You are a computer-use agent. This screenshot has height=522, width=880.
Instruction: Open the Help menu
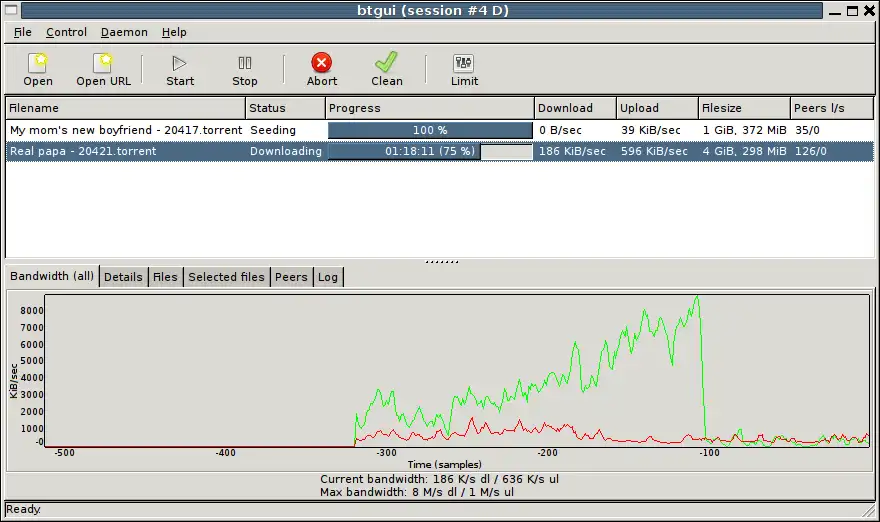coord(174,32)
